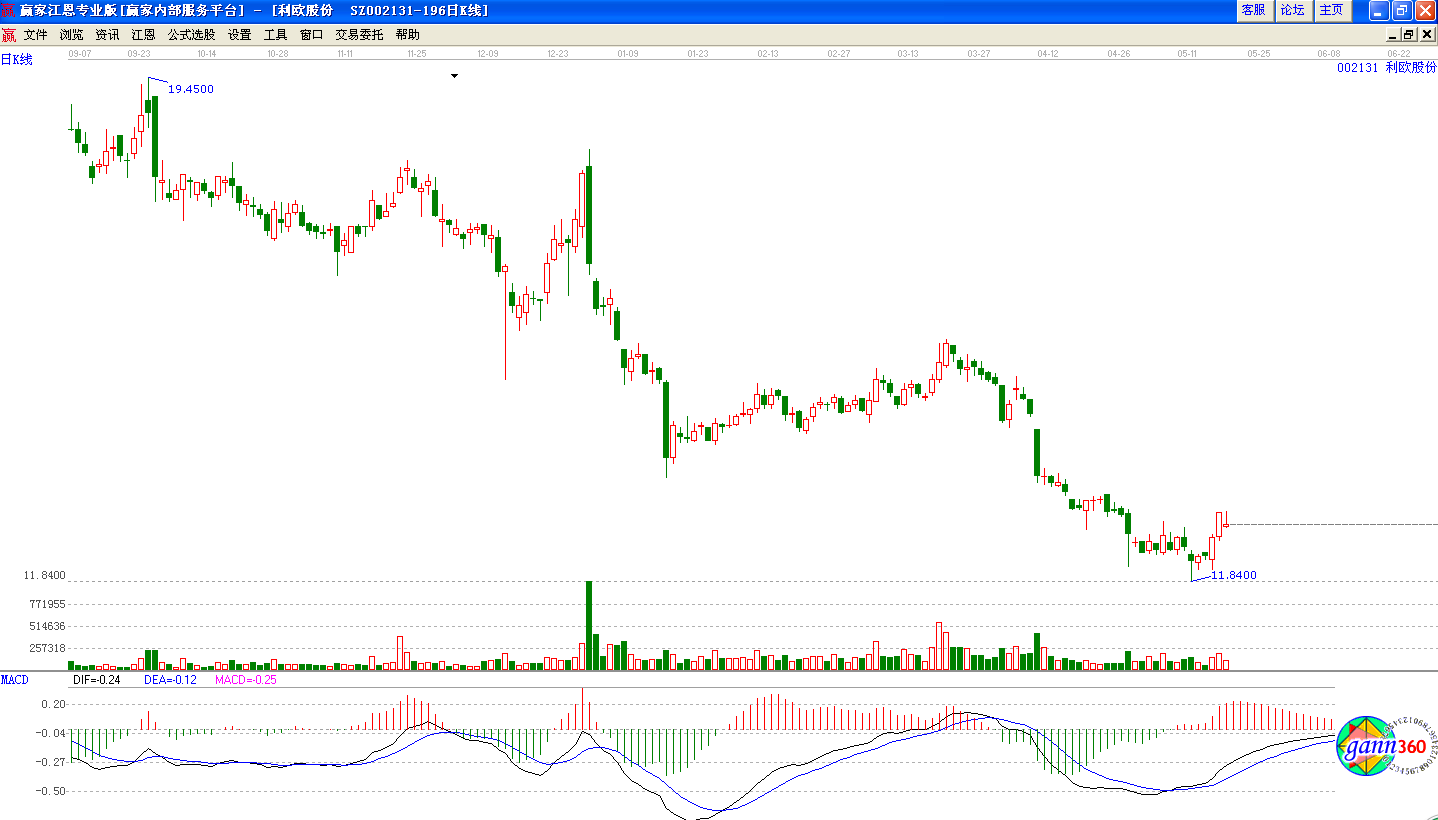Viewport: 1438px width, 820px height.
Task: Open the 江恩 menu
Action: click(144, 35)
